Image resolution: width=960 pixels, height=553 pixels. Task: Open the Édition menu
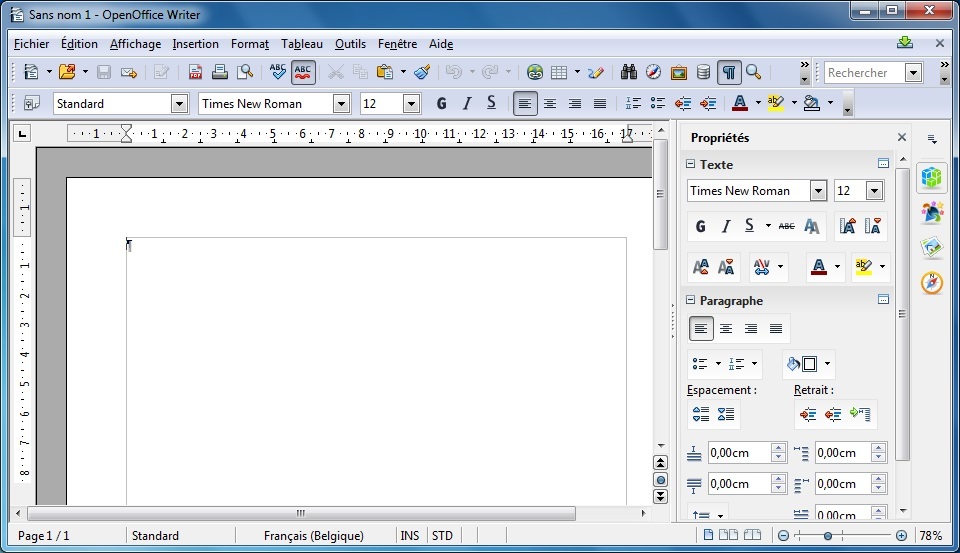[79, 44]
